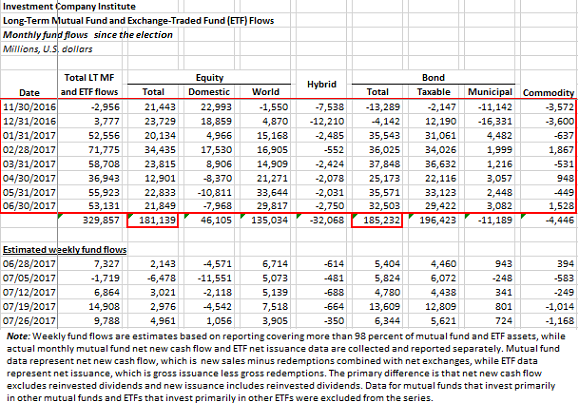Image resolution: width=579 pixels, height=403 pixels.
Task: Click the 11/30/2016 date cell
Action: pos(30,107)
